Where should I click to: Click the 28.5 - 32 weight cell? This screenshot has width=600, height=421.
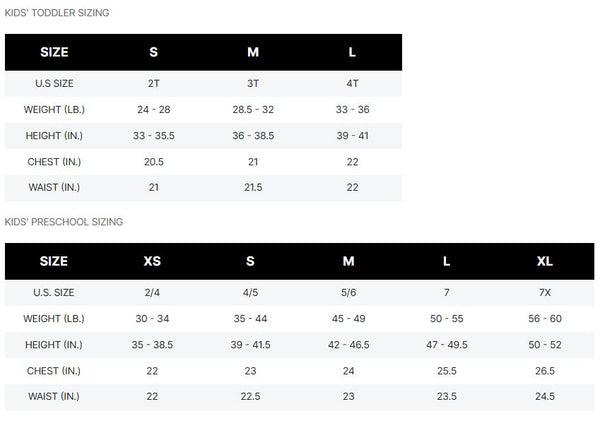[x=253, y=109]
